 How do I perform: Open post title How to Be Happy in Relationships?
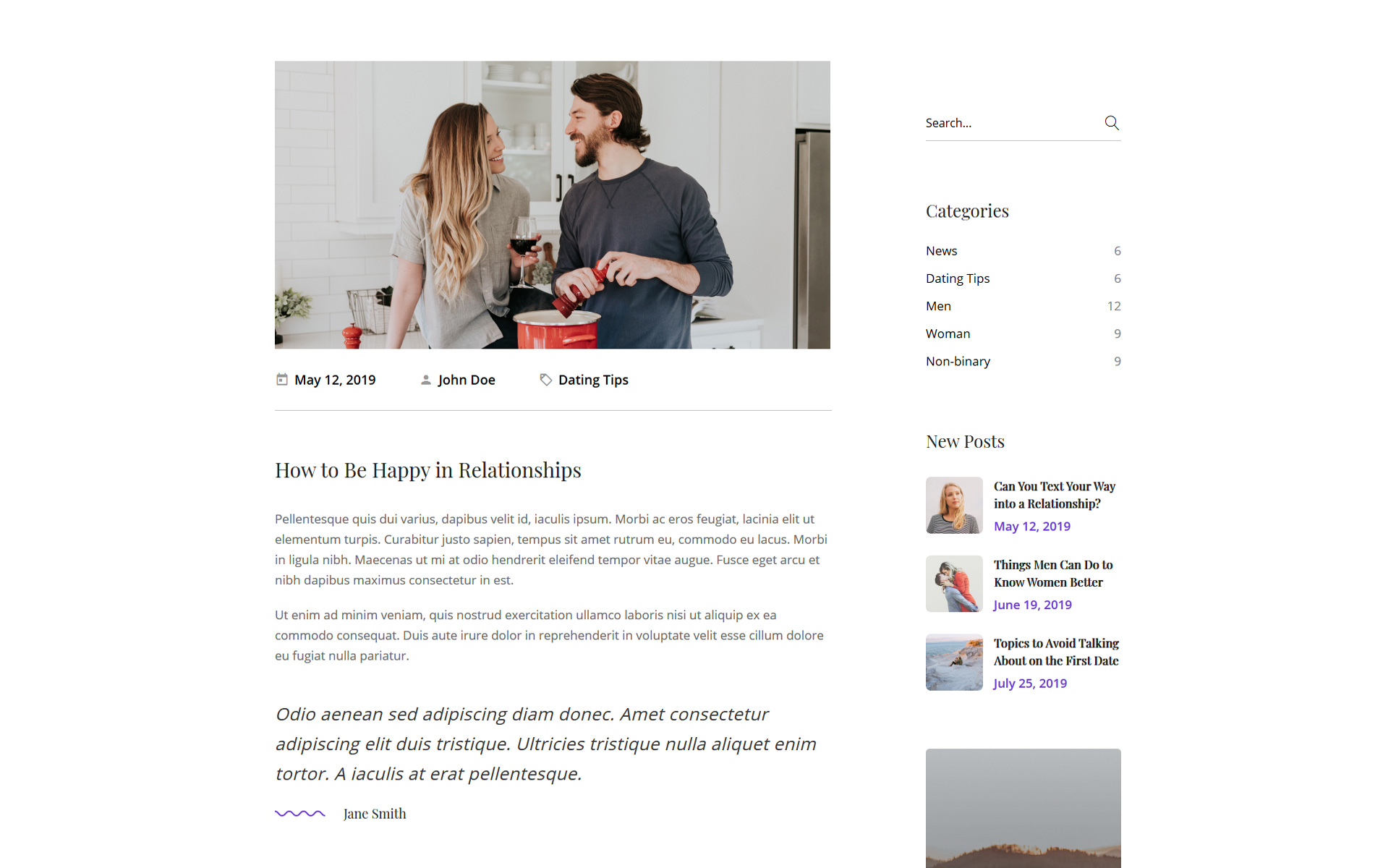(428, 470)
